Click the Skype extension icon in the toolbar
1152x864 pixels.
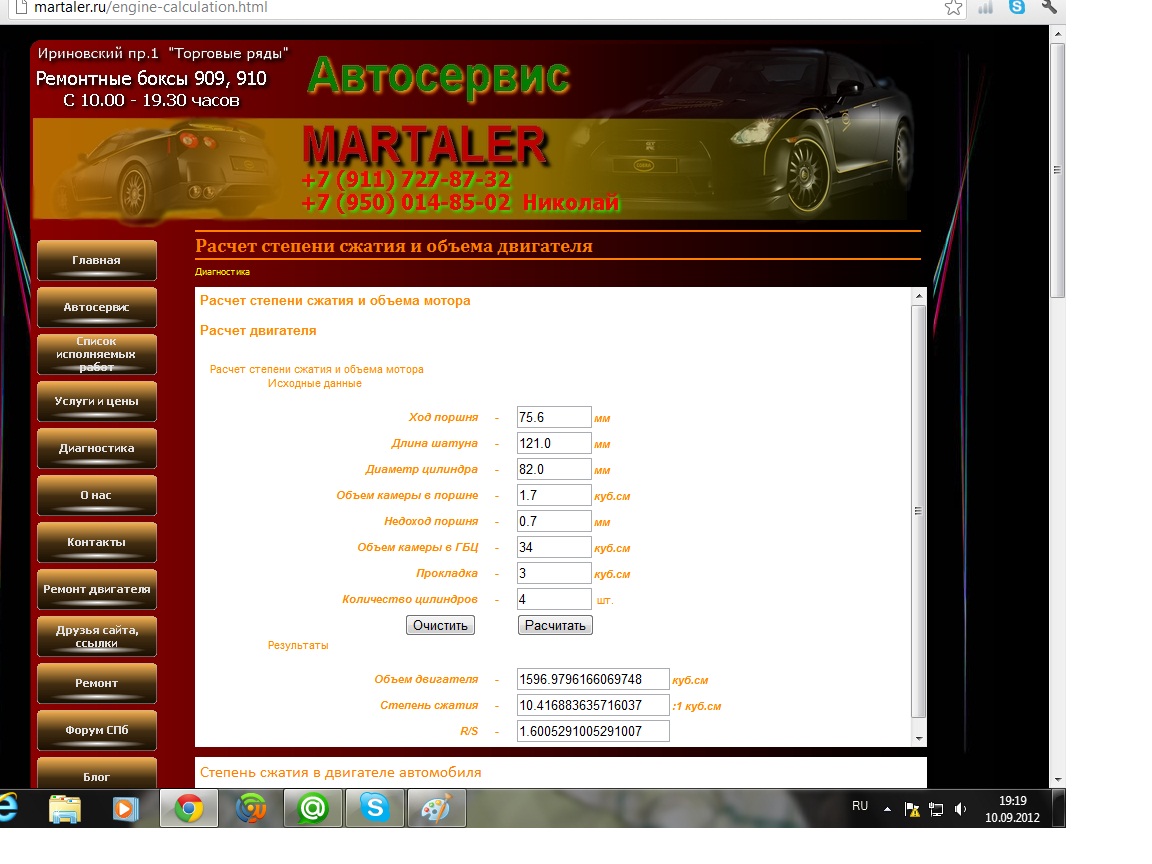1017,7
